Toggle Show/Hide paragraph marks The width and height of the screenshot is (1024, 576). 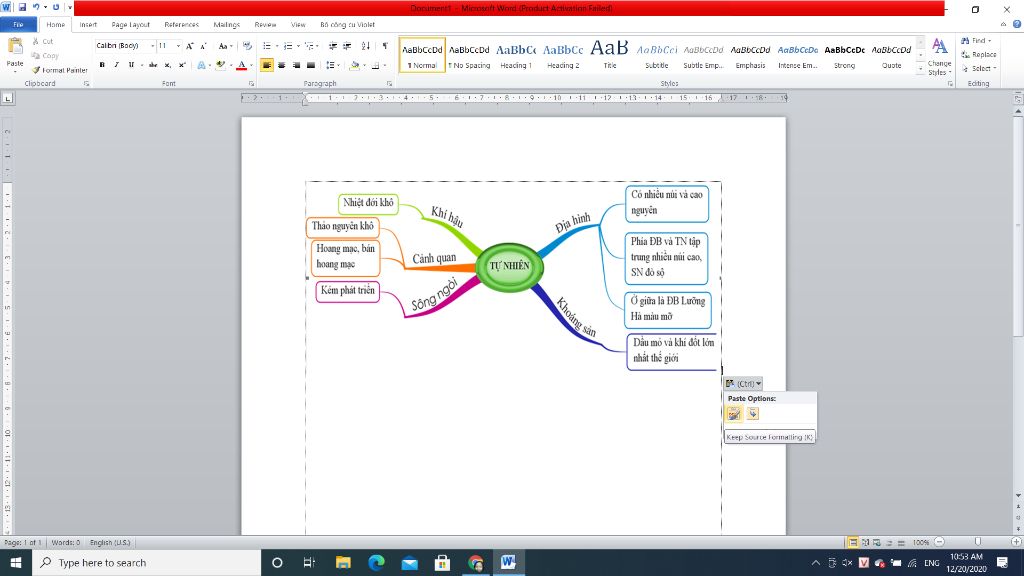click(385, 46)
